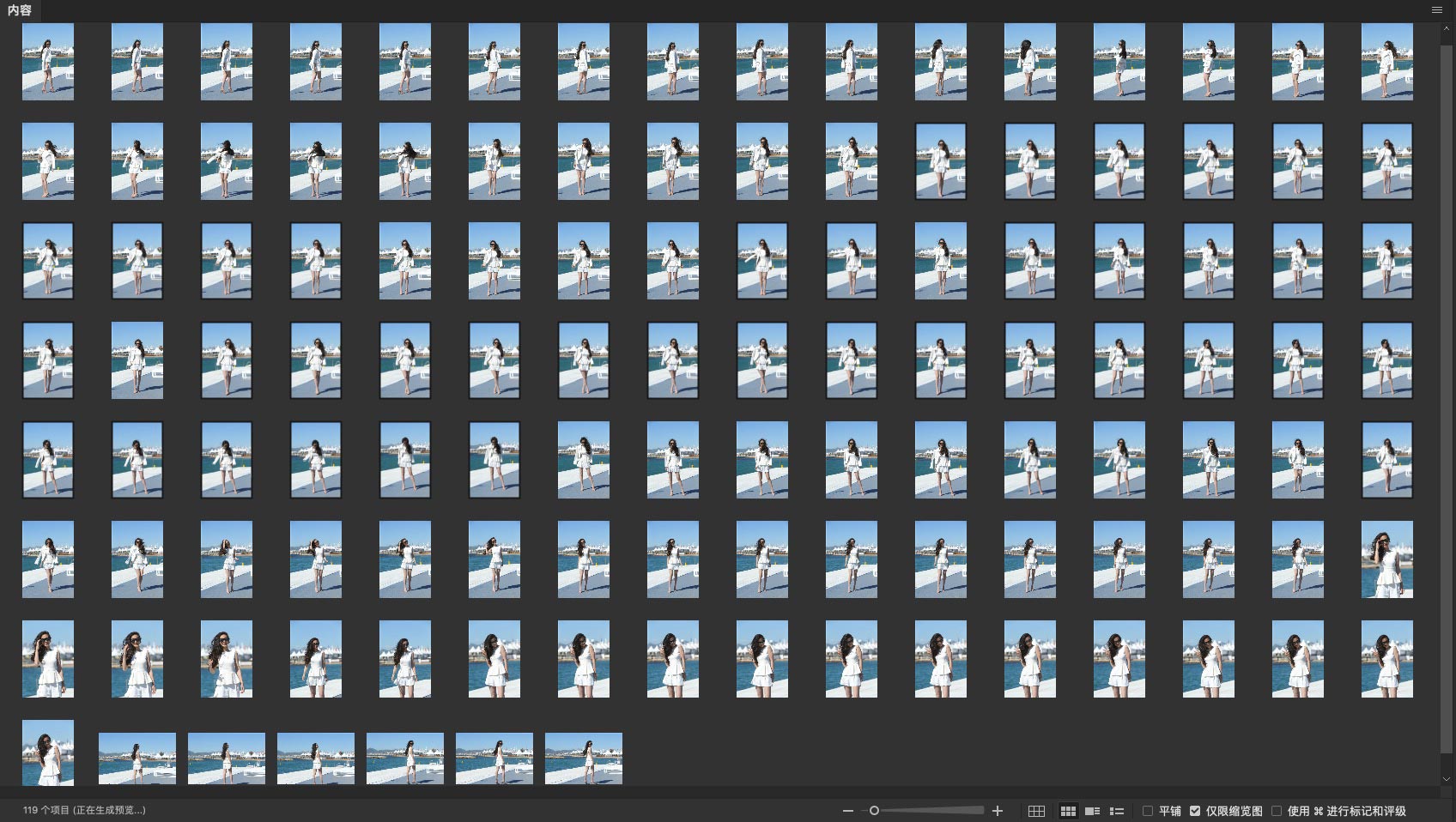Click the scroll down arrow at bottom right

pos(1447,779)
